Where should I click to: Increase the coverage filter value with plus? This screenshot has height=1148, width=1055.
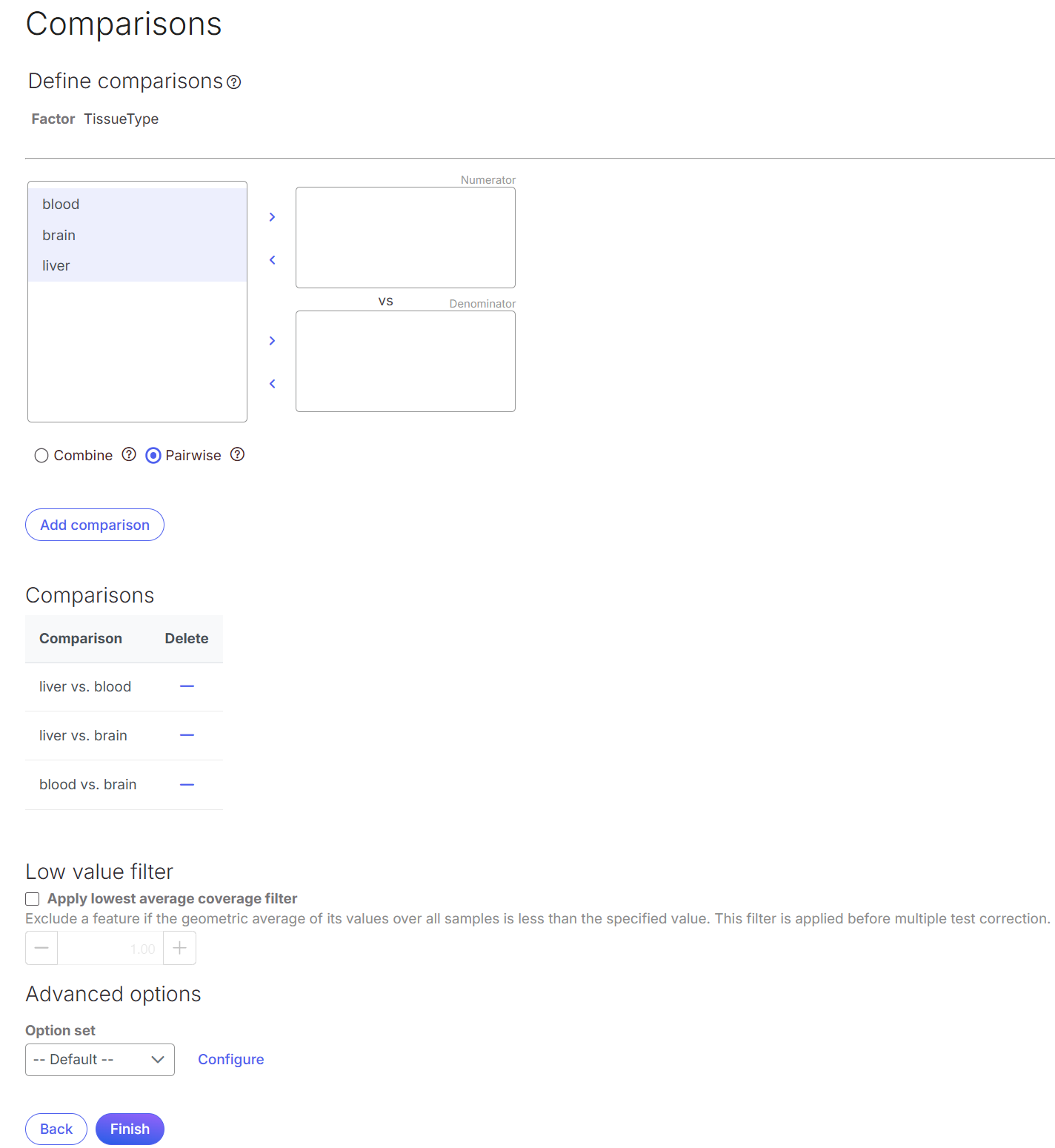[x=179, y=949]
